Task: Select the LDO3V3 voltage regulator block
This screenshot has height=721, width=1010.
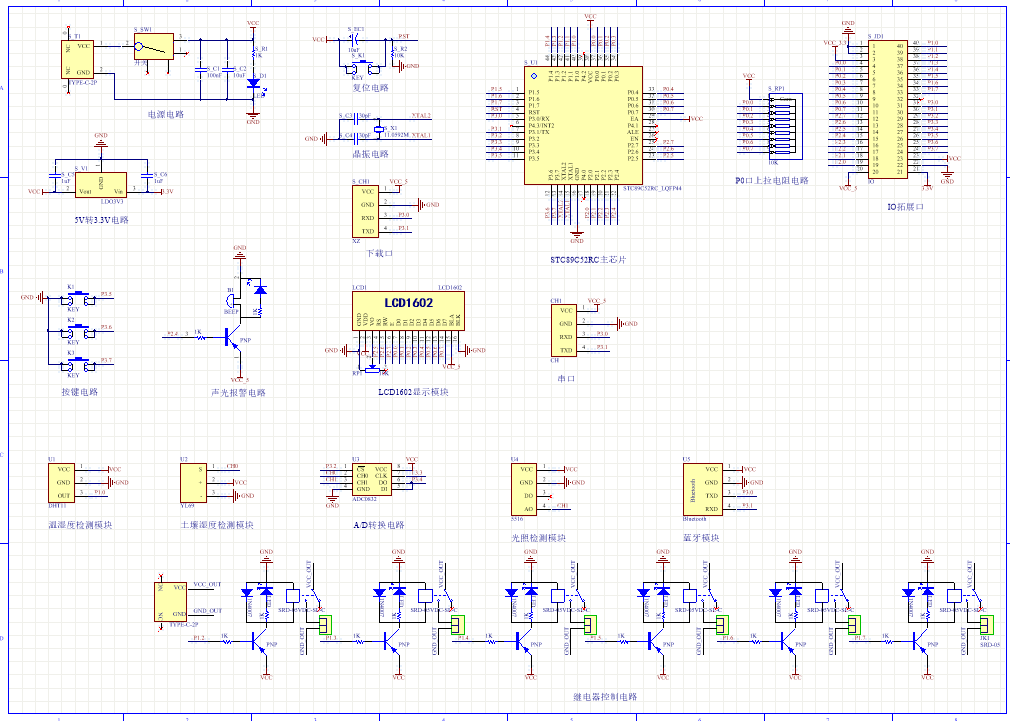Action: pyautogui.click(x=104, y=184)
